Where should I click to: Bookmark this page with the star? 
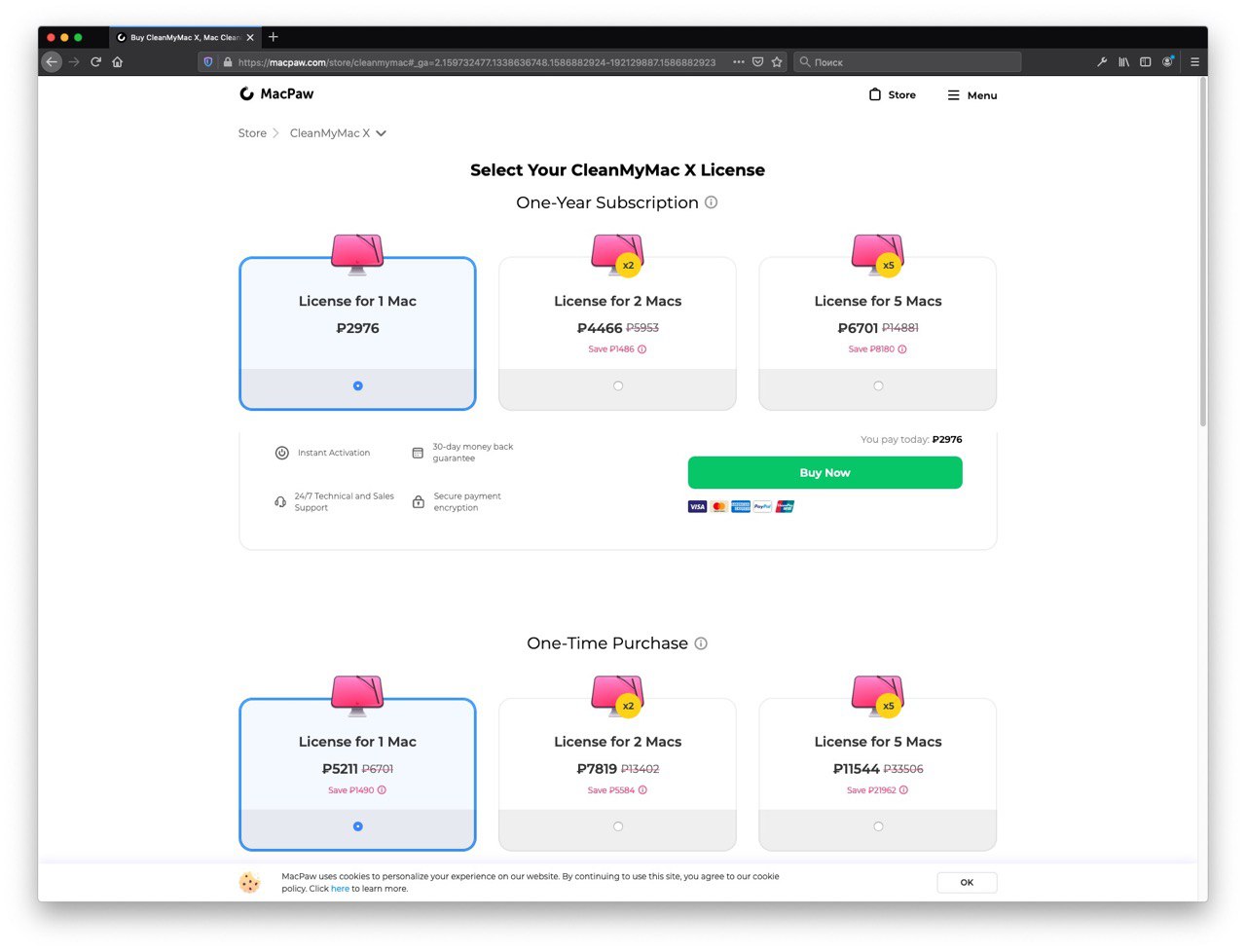(x=777, y=62)
